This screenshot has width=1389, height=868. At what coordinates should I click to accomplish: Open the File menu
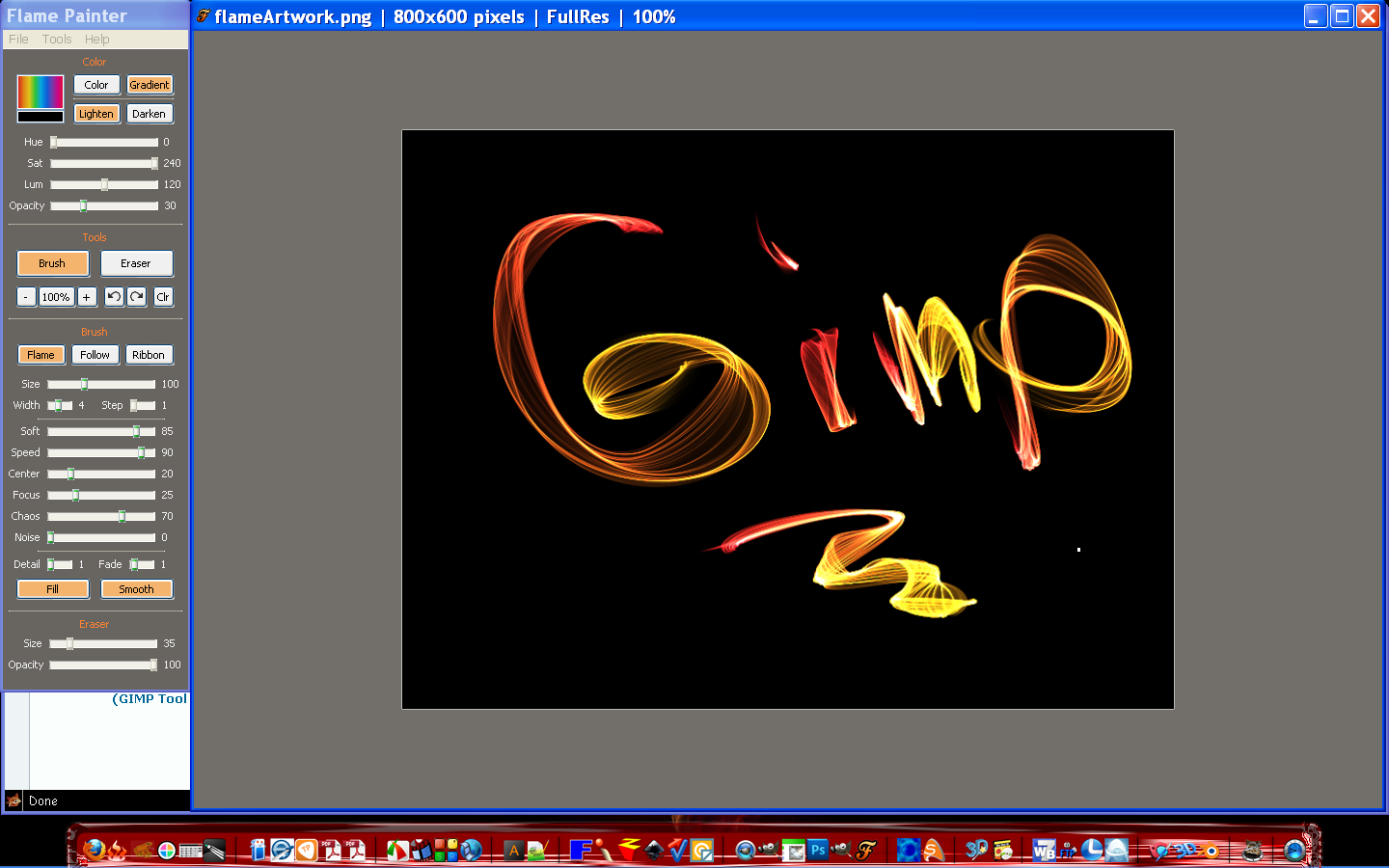pyautogui.click(x=18, y=40)
